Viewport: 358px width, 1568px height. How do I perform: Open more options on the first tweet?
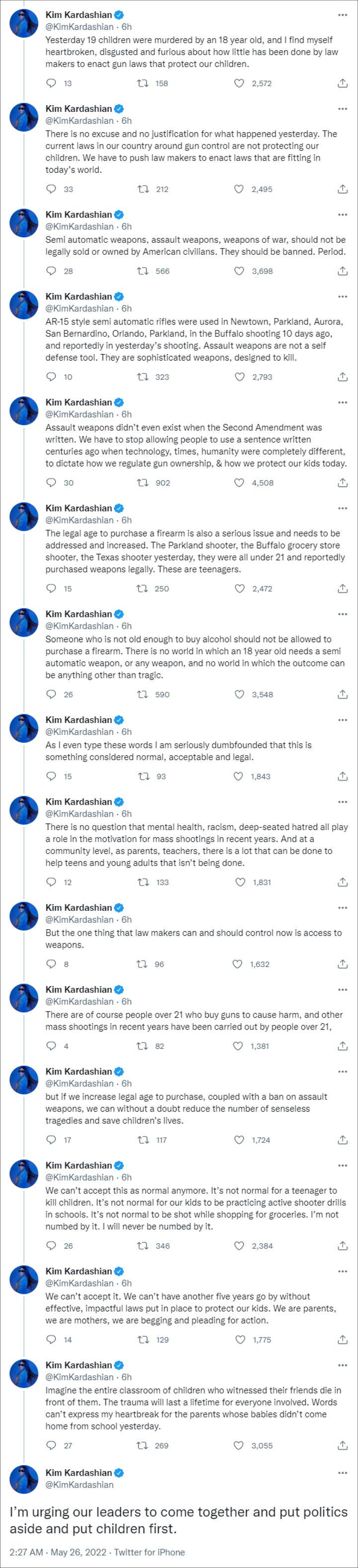343,14
